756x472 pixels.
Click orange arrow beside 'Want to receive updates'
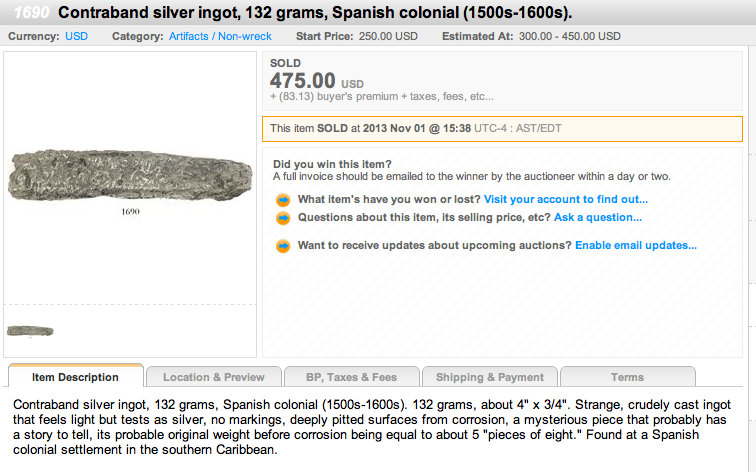pyautogui.click(x=283, y=246)
